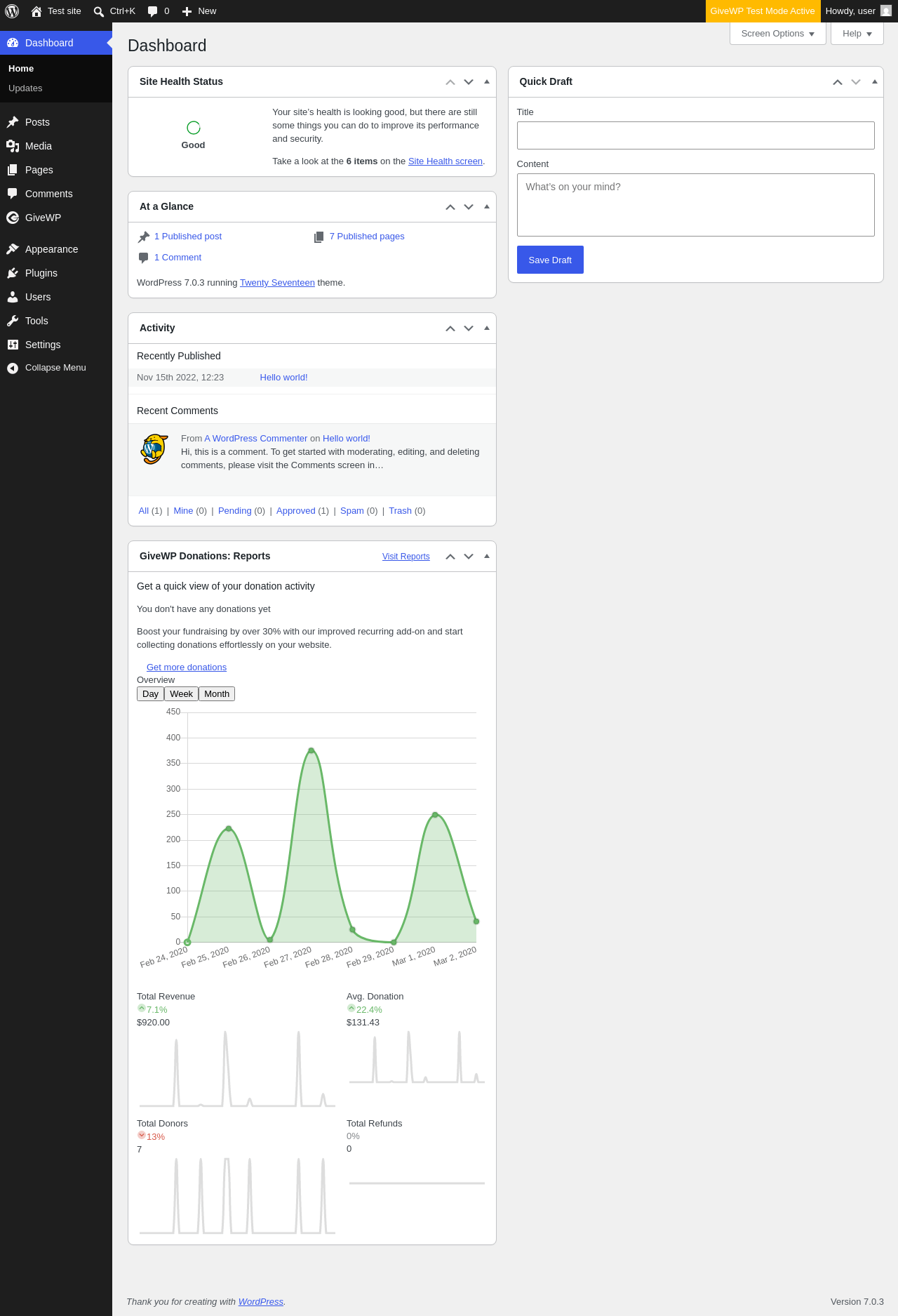Image resolution: width=898 pixels, height=1316 pixels.
Task: Collapse the Quick Draft panel
Action: point(875,82)
